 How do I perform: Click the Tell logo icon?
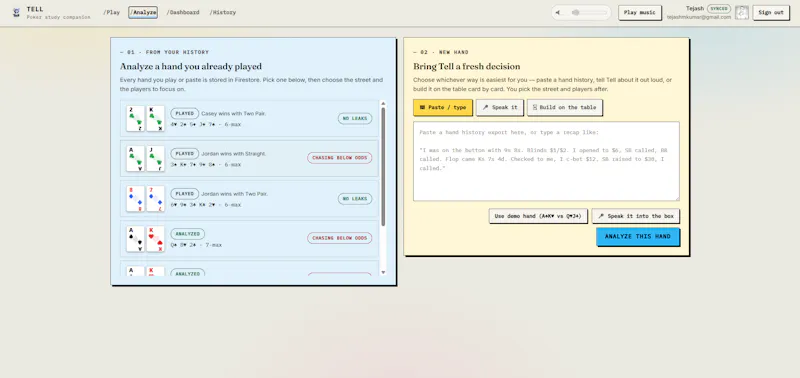click(x=17, y=12)
